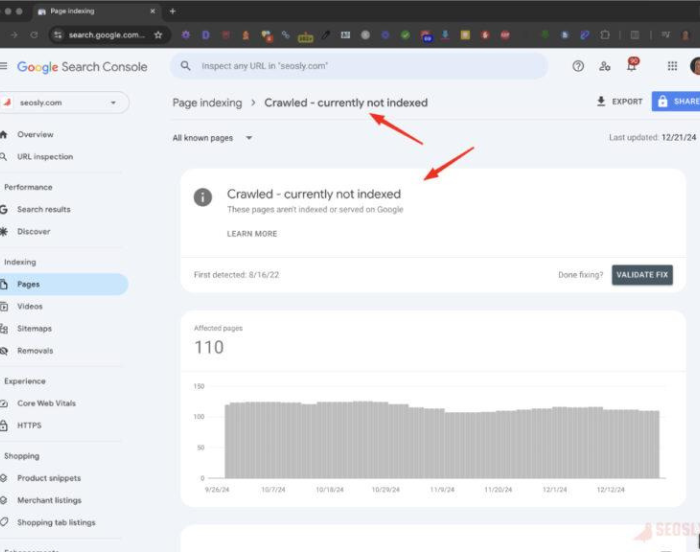
Task: Open the All known pages dropdown
Action: tap(212, 138)
